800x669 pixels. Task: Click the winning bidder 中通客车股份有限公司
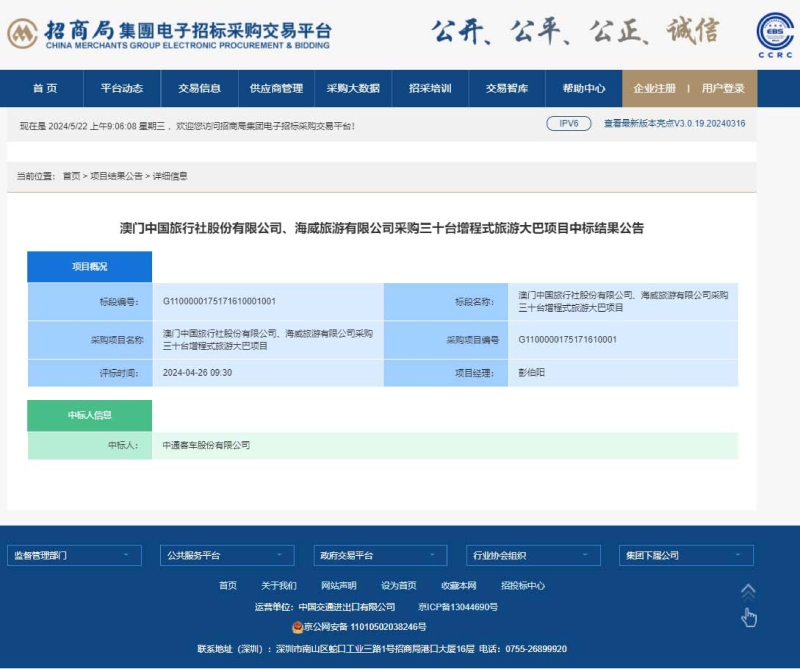click(x=206, y=445)
